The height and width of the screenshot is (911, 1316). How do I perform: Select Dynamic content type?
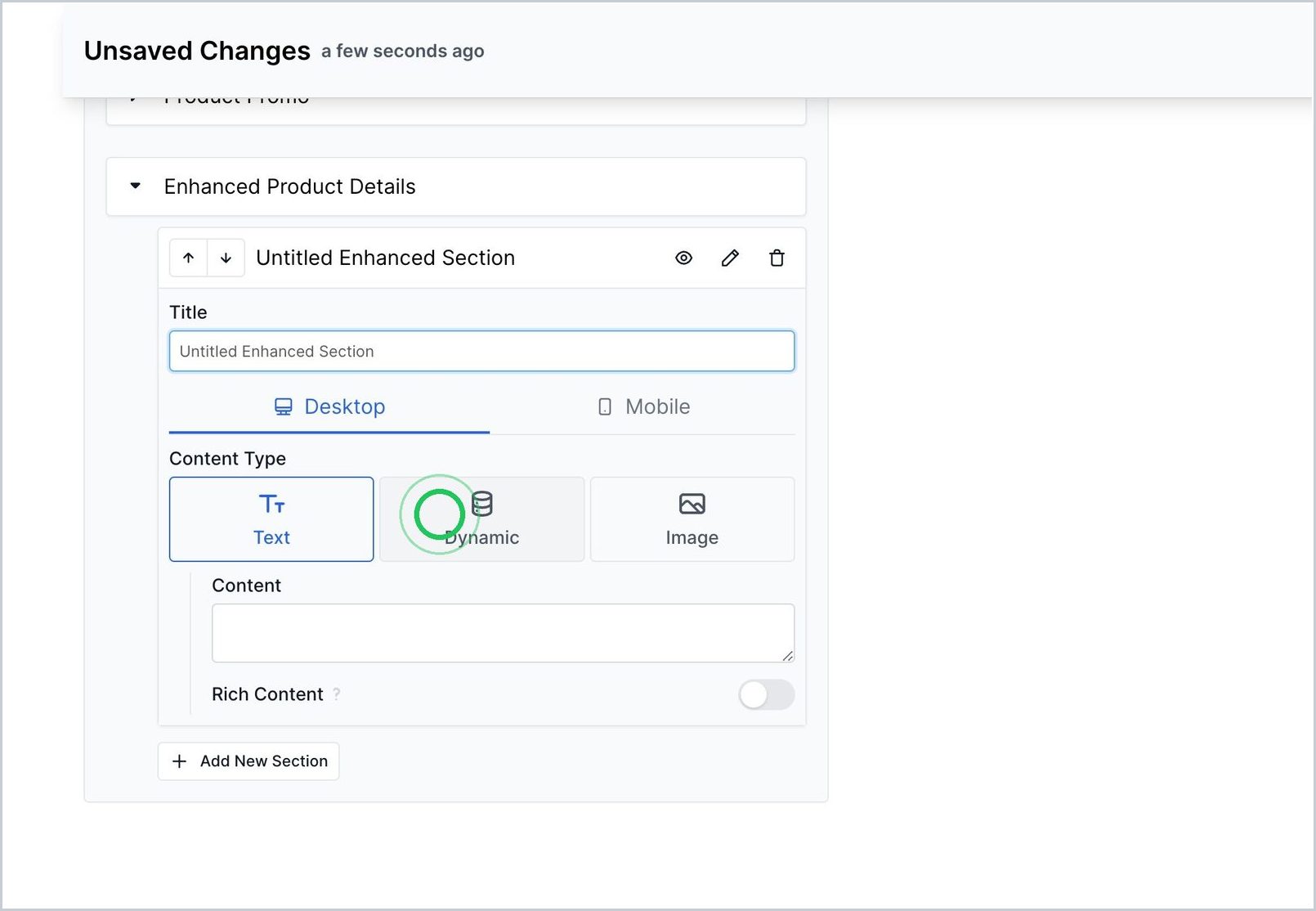point(481,519)
